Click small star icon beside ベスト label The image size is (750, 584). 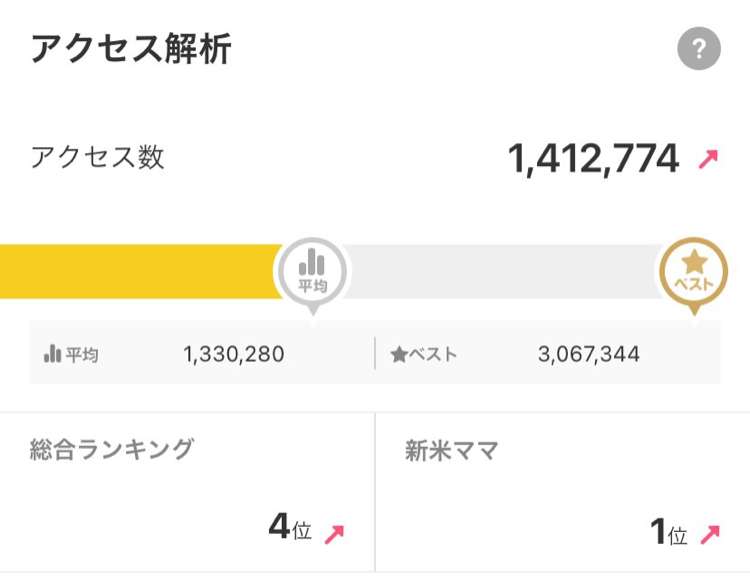coord(399,354)
